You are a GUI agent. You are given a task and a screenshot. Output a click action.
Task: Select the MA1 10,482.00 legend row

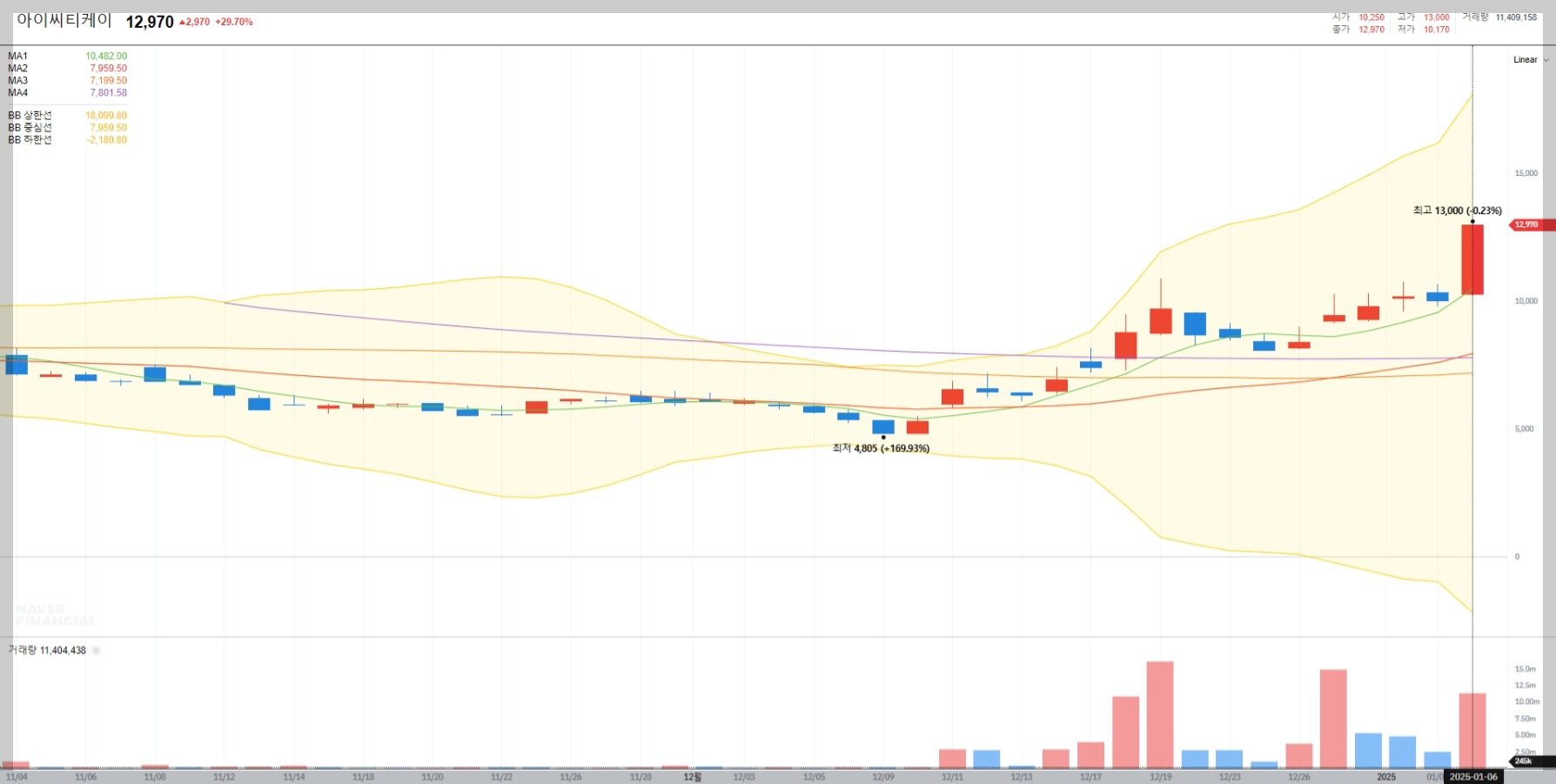67,56
